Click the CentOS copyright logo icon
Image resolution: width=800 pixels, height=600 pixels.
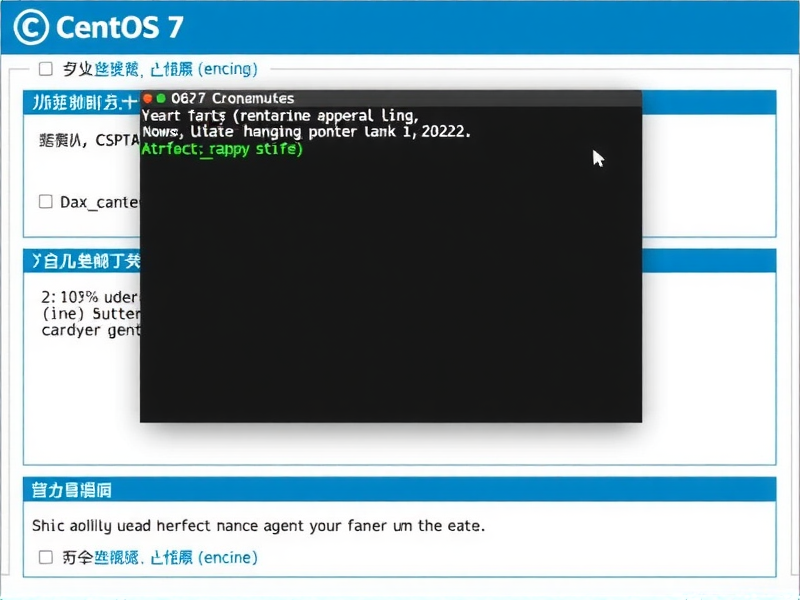click(x=29, y=26)
